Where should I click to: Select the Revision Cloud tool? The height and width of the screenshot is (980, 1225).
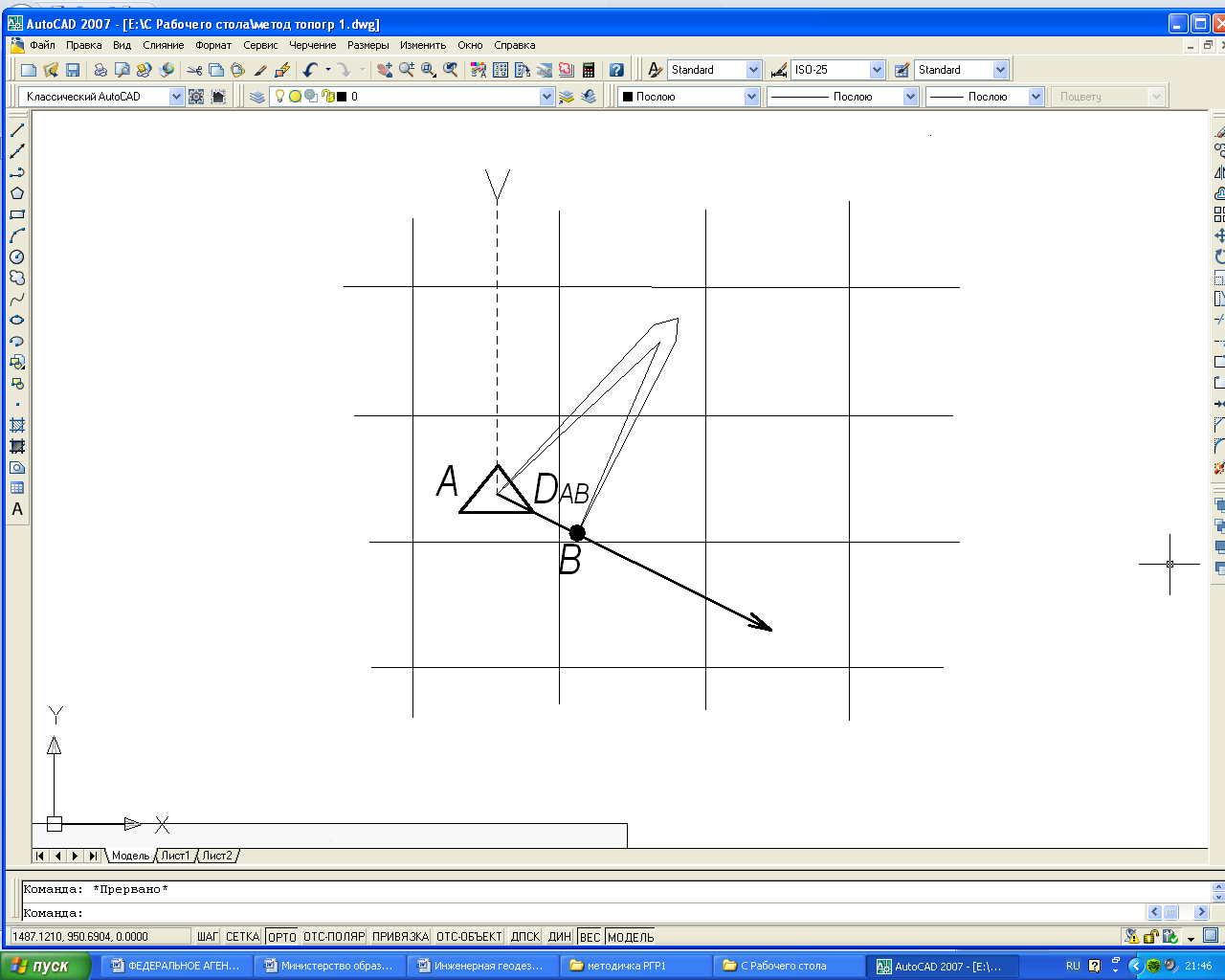pyautogui.click(x=16, y=278)
